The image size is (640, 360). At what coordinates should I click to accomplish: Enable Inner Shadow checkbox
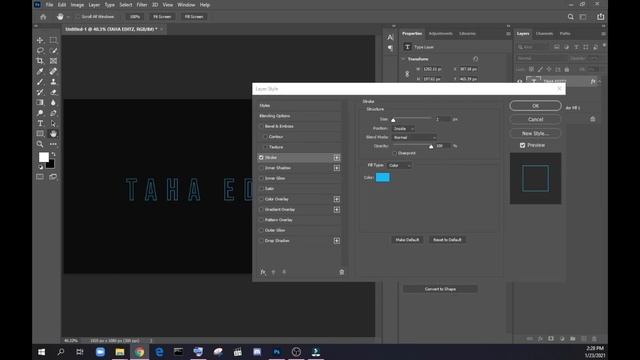click(x=261, y=168)
